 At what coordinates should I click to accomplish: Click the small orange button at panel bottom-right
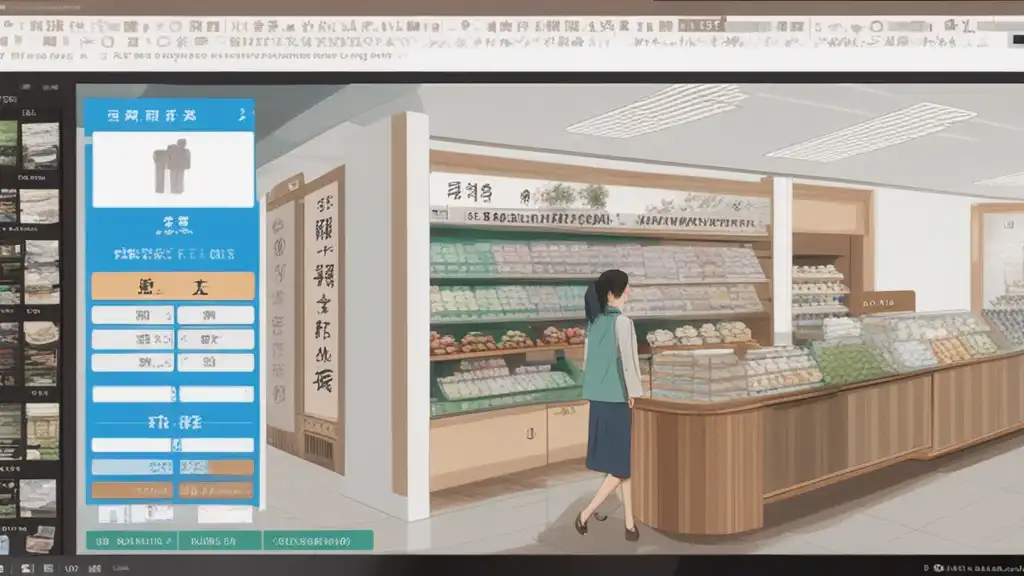215,490
